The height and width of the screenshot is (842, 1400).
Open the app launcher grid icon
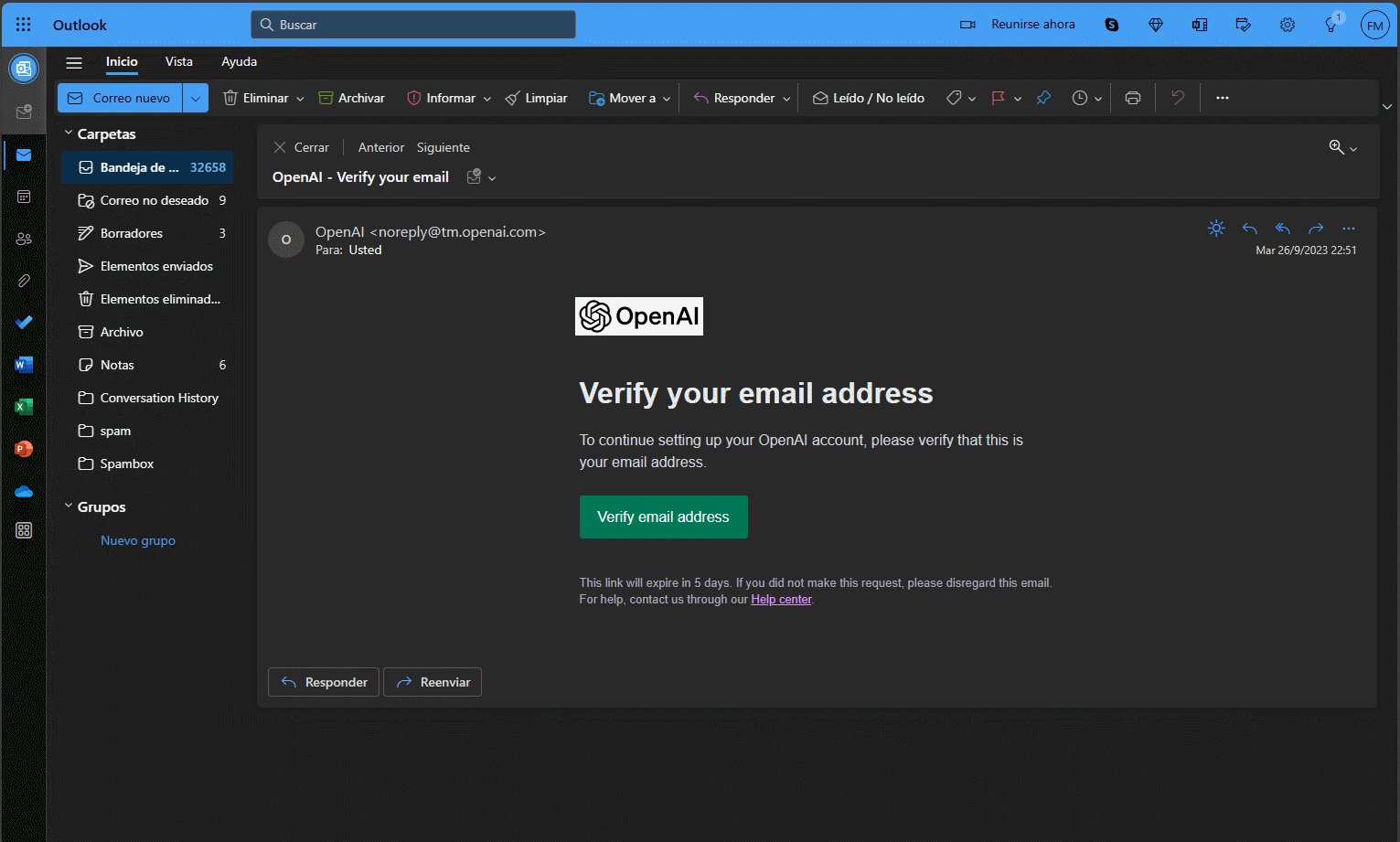[x=23, y=25]
